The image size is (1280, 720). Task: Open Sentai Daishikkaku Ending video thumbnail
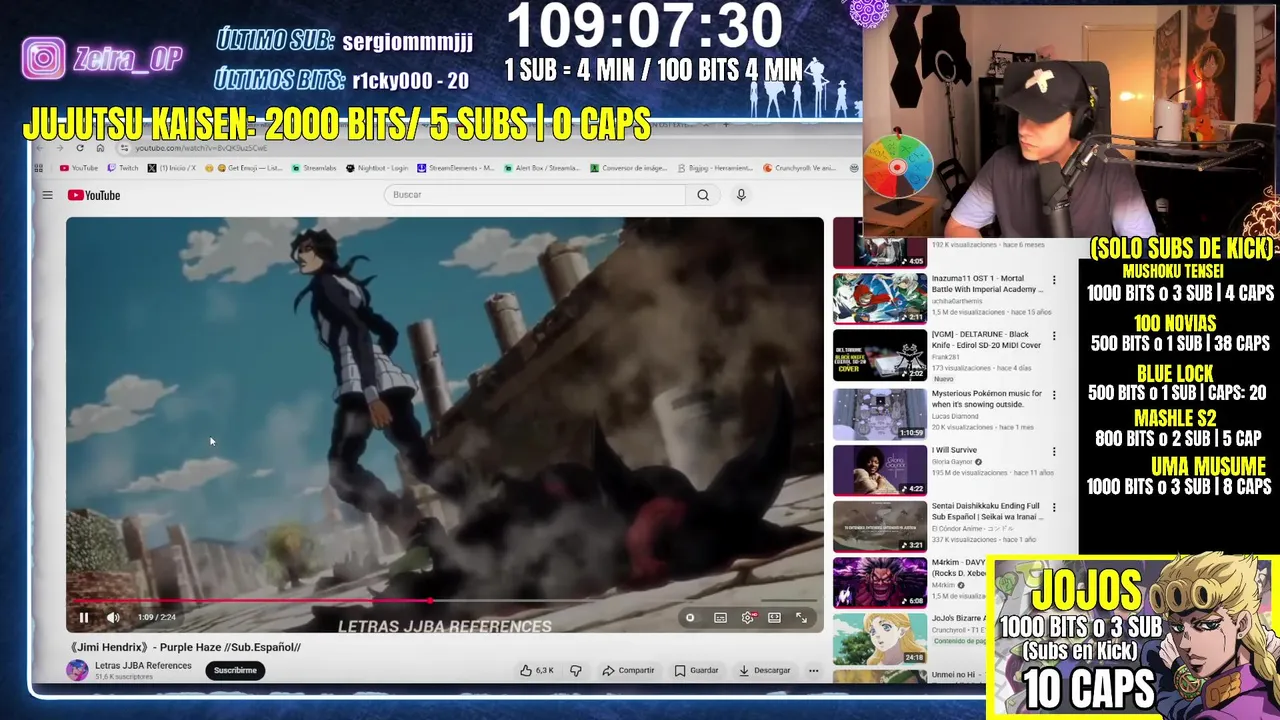pyautogui.click(x=880, y=525)
